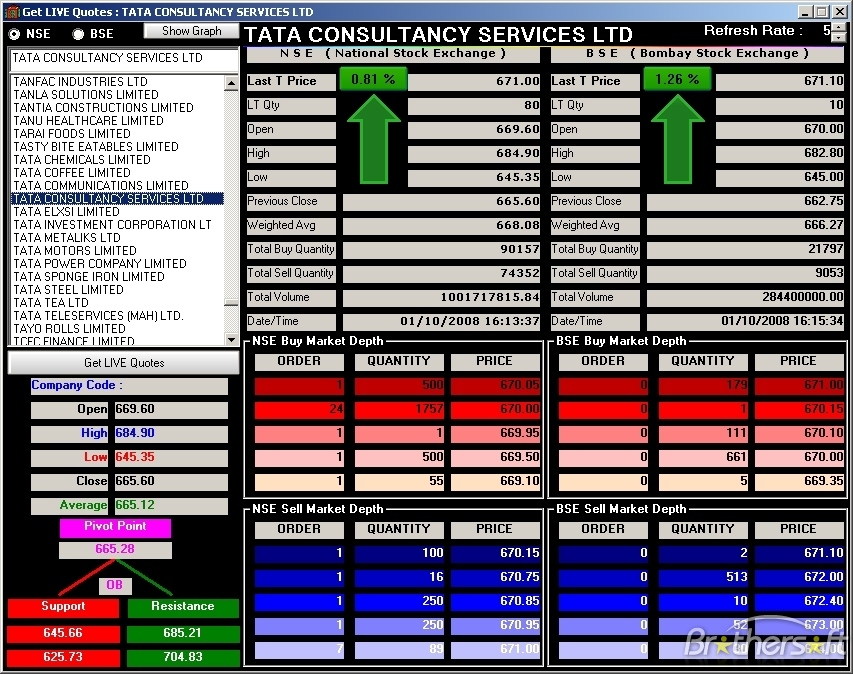The width and height of the screenshot is (853, 674).
Task: Click the support value 645.66
Action: (x=63, y=634)
